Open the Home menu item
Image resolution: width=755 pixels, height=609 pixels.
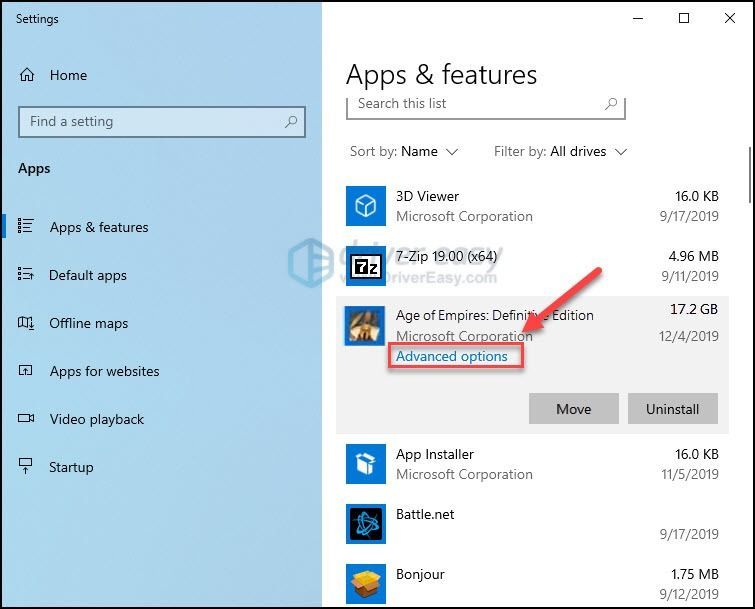tap(68, 75)
